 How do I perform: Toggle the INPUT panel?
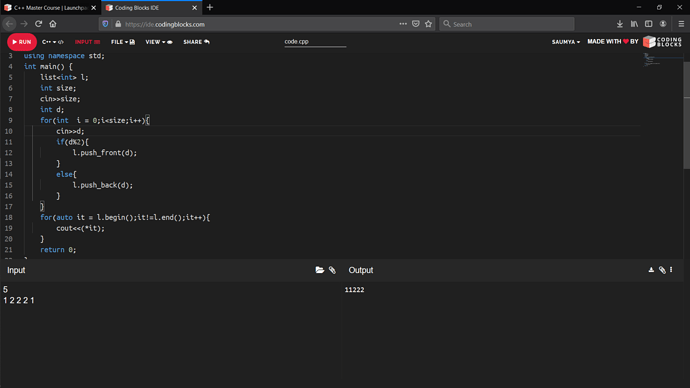coord(87,42)
